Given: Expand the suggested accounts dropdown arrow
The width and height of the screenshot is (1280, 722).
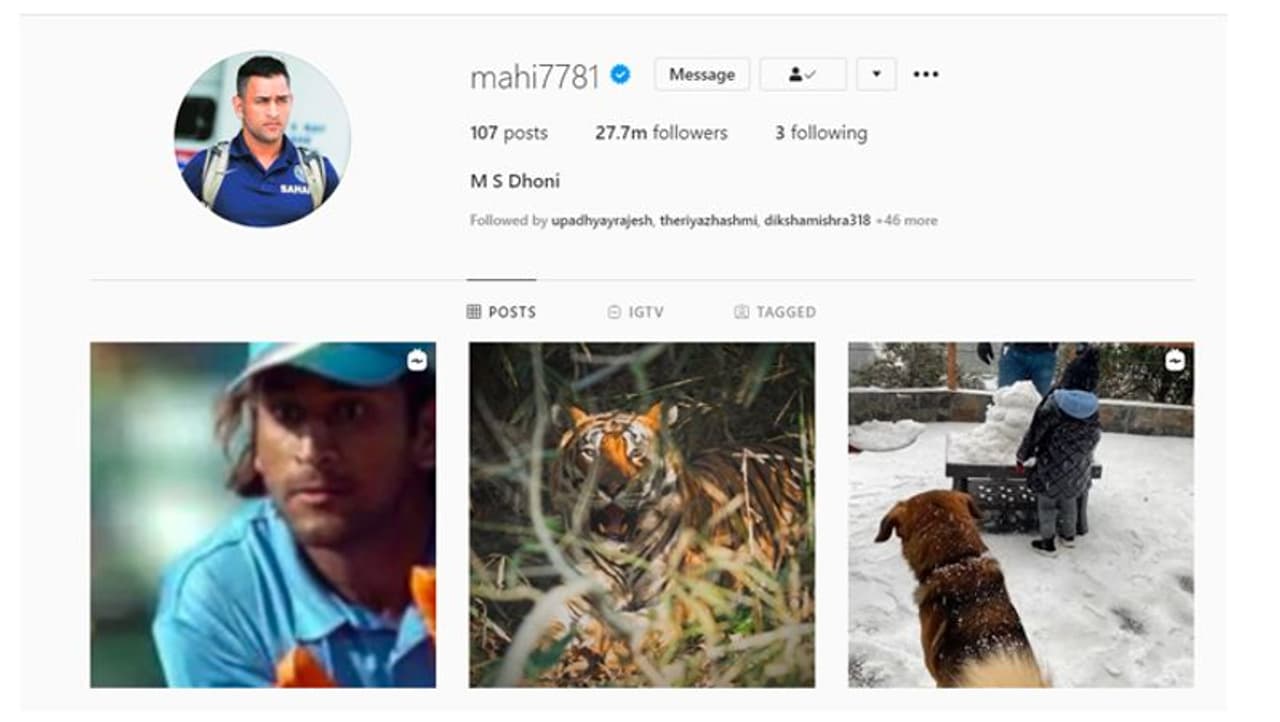Looking at the screenshot, I should click(876, 74).
